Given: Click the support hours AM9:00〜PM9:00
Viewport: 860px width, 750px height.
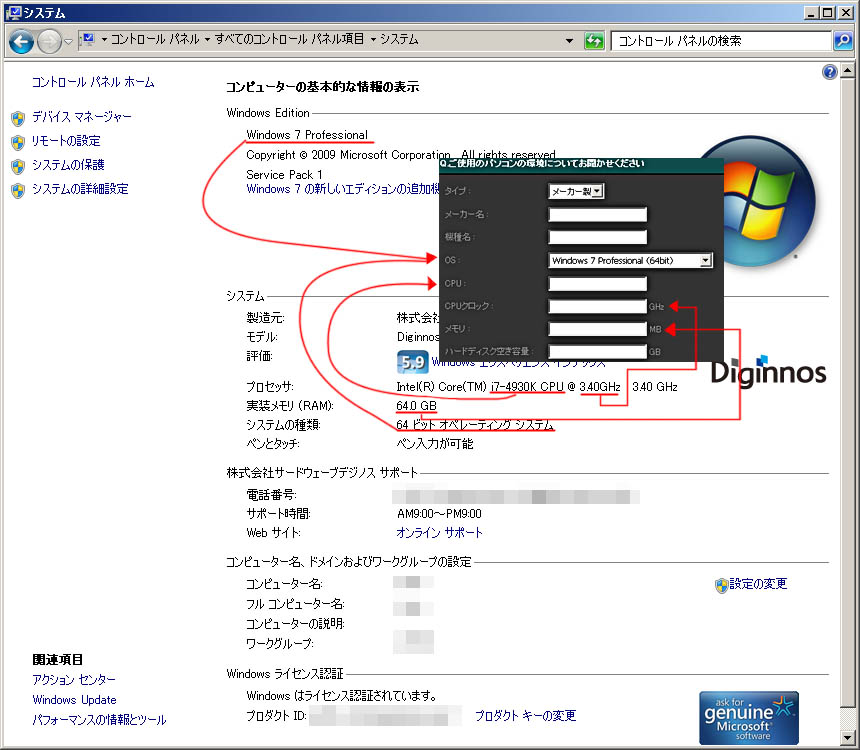Looking at the screenshot, I should pyautogui.click(x=439, y=514).
